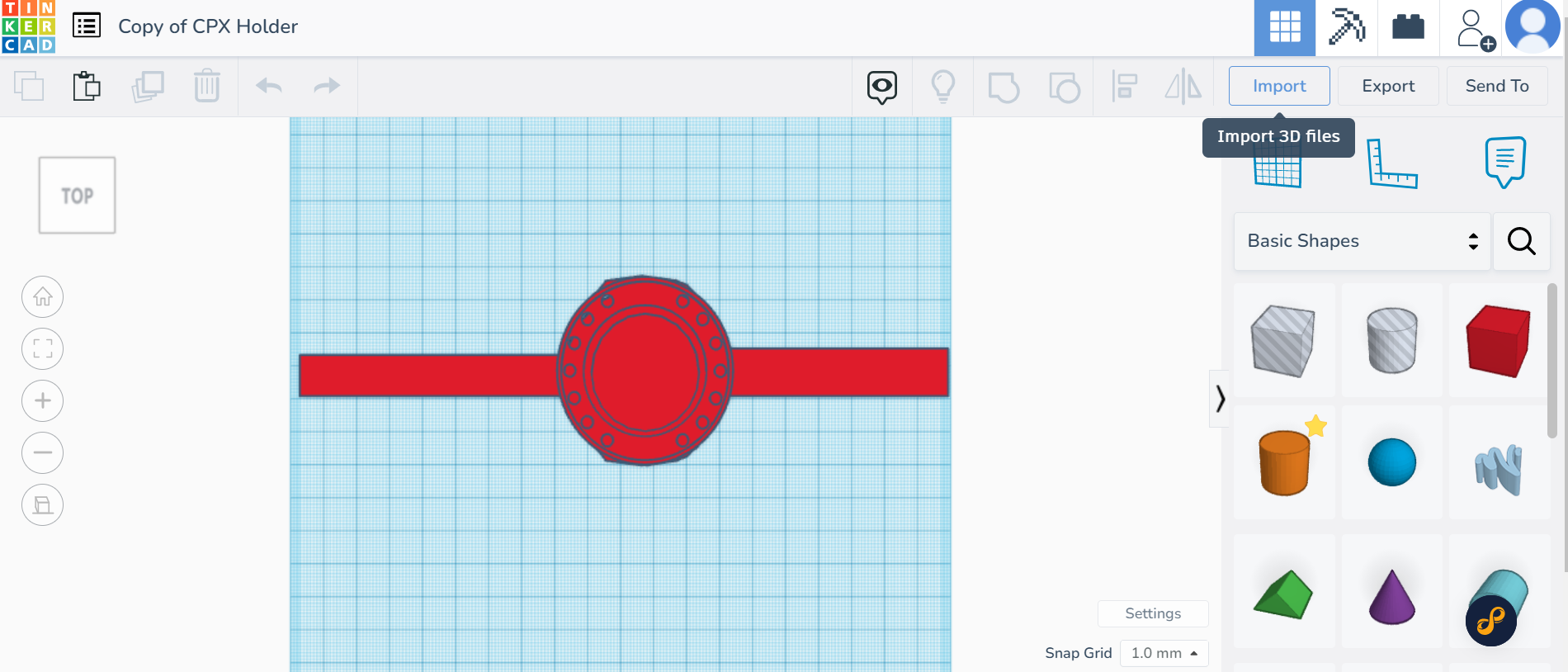Select the orange Cylinder shape
This screenshot has width=1568, height=672.
pos(1284,462)
